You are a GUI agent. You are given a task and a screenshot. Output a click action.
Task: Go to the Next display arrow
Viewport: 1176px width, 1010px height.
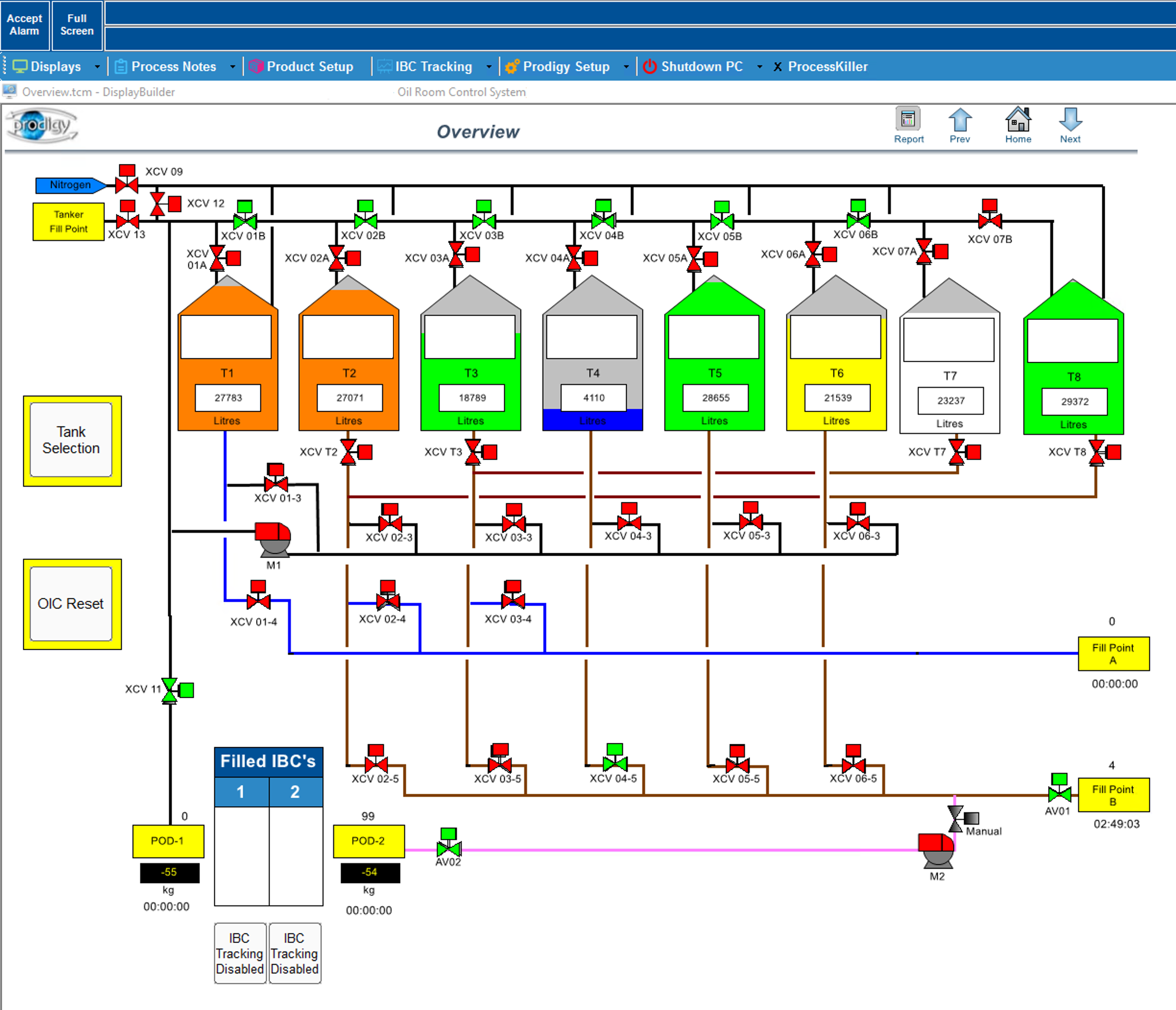[1071, 125]
